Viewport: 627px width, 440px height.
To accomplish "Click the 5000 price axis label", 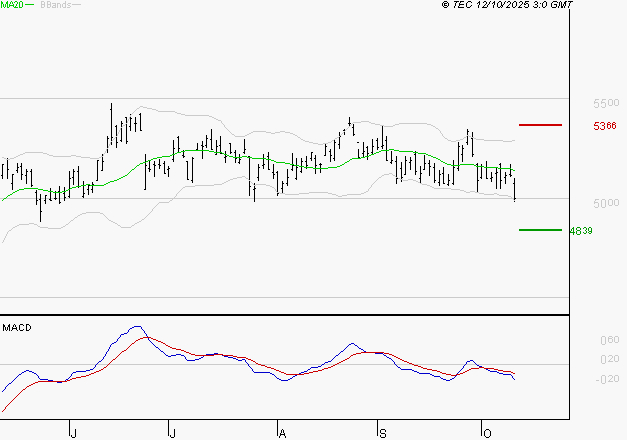I will click(x=606, y=204).
